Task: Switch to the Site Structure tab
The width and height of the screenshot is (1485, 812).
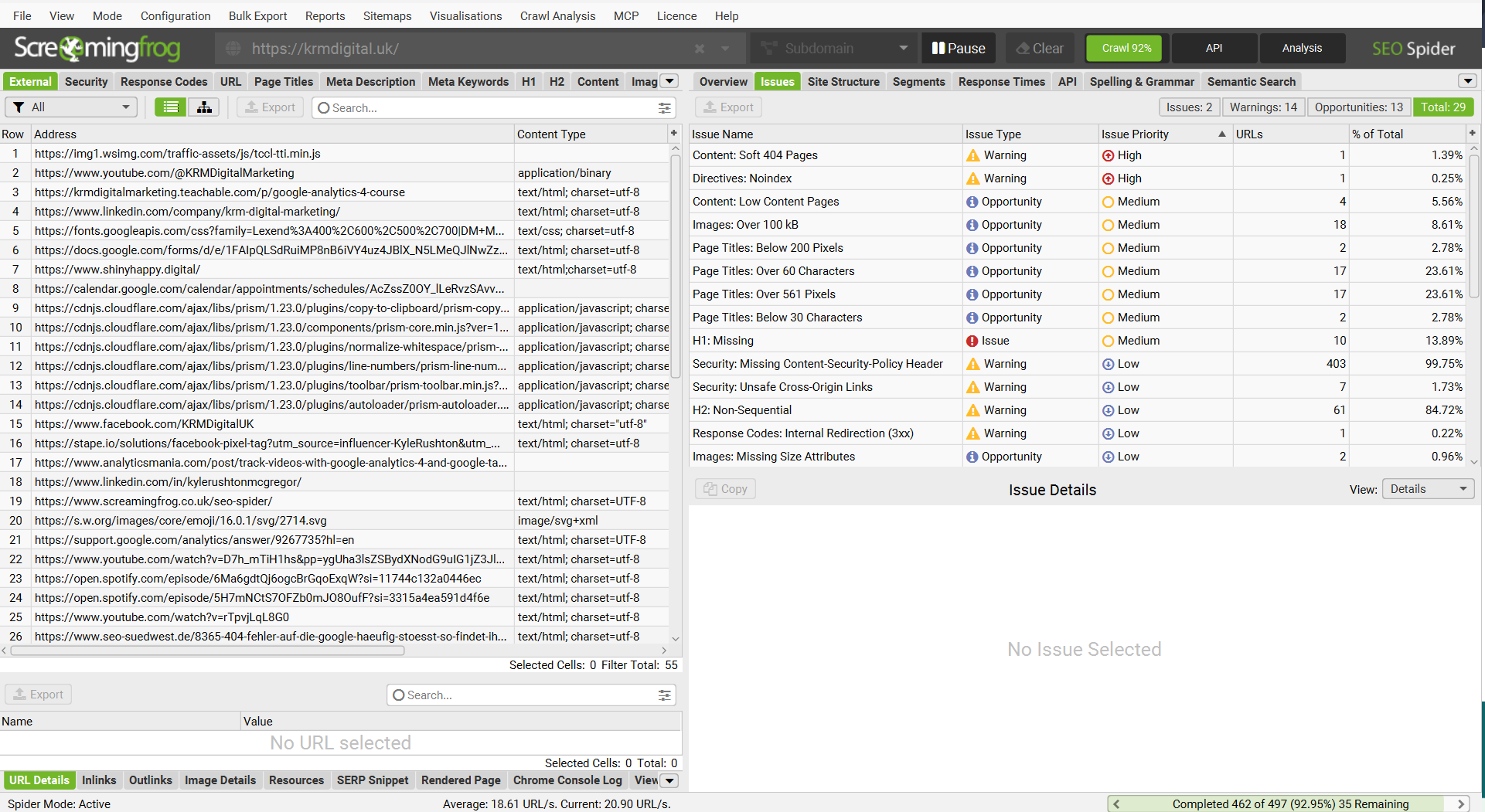Action: (x=843, y=82)
